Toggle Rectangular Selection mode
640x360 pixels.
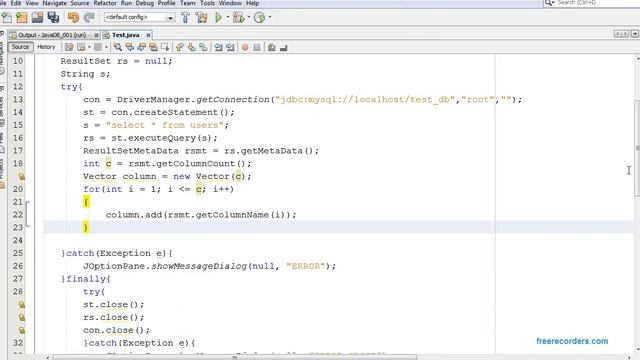click(165, 47)
